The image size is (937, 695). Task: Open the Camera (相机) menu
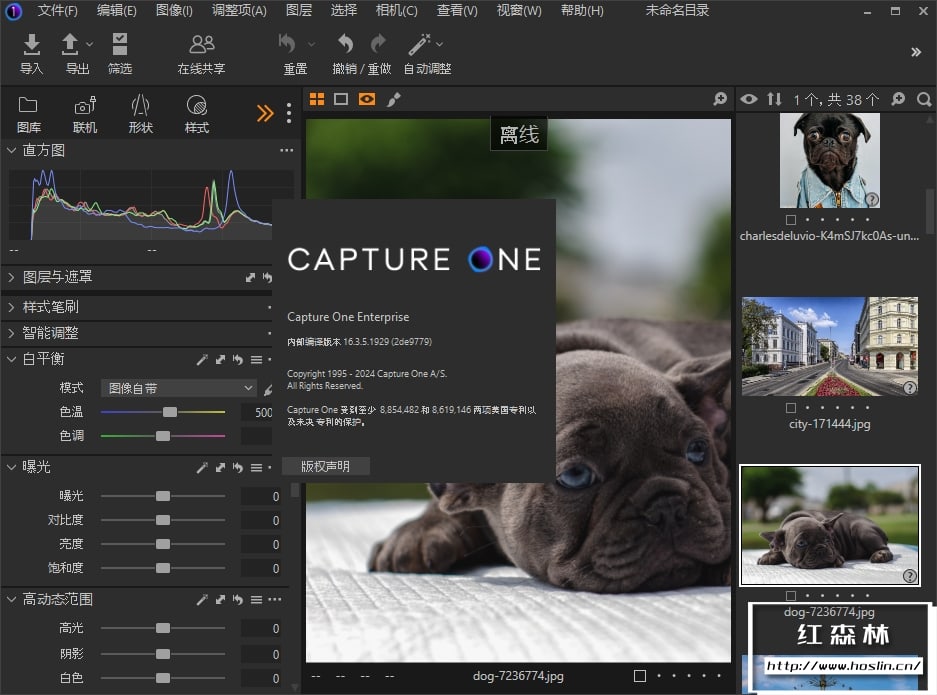[x=396, y=11]
